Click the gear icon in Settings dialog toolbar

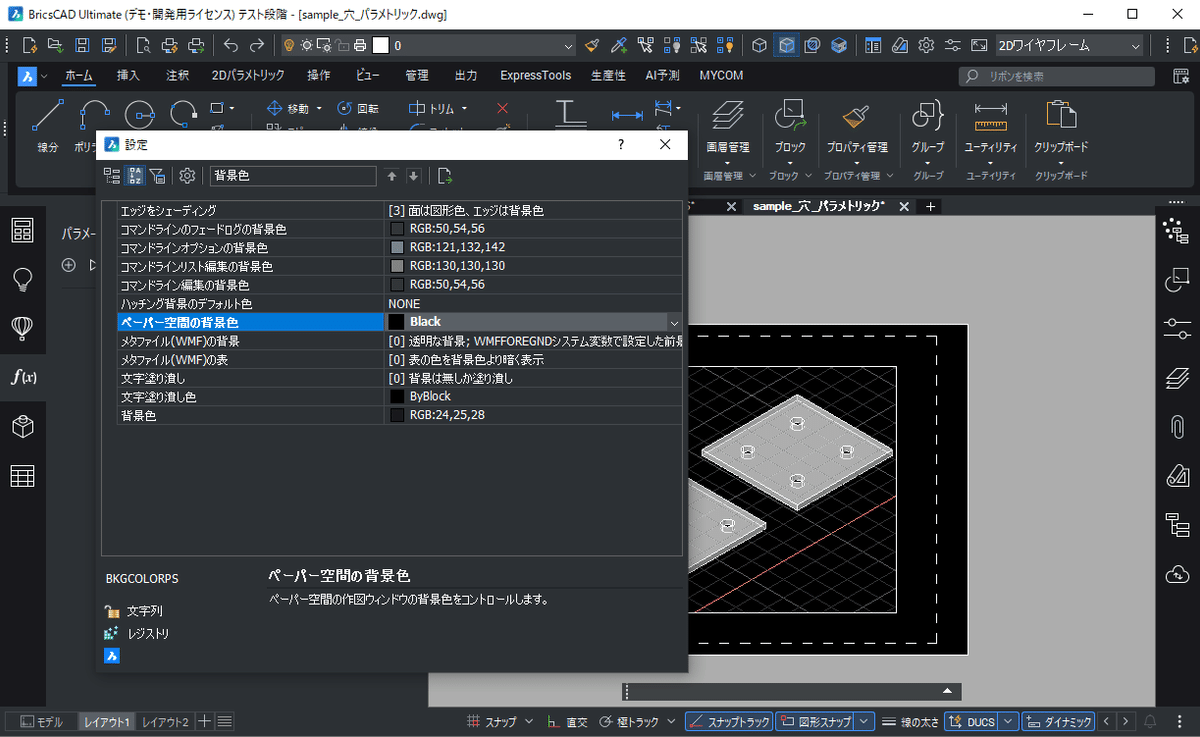pos(187,176)
